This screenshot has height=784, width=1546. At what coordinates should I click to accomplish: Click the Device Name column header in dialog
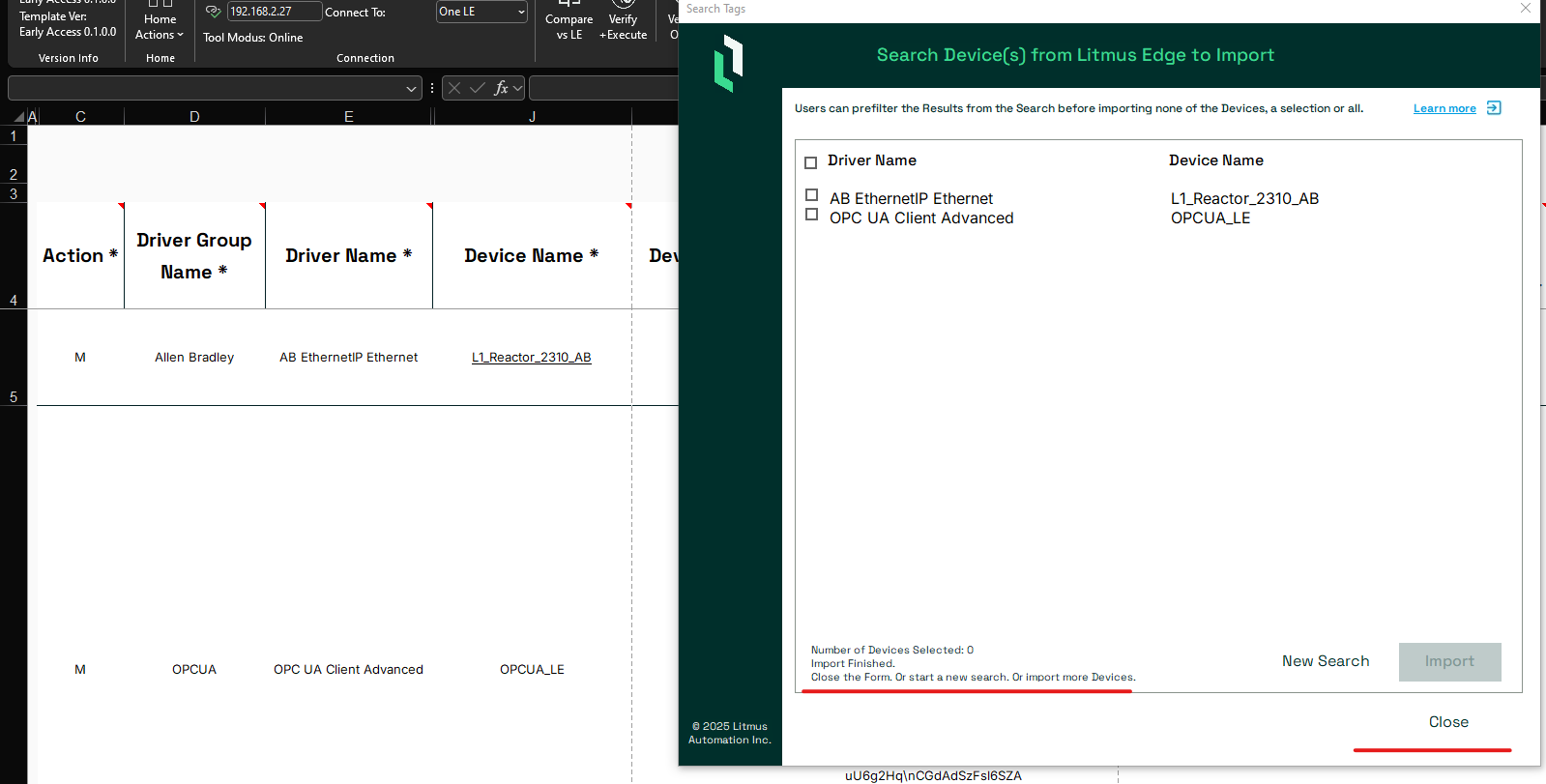coord(1216,160)
